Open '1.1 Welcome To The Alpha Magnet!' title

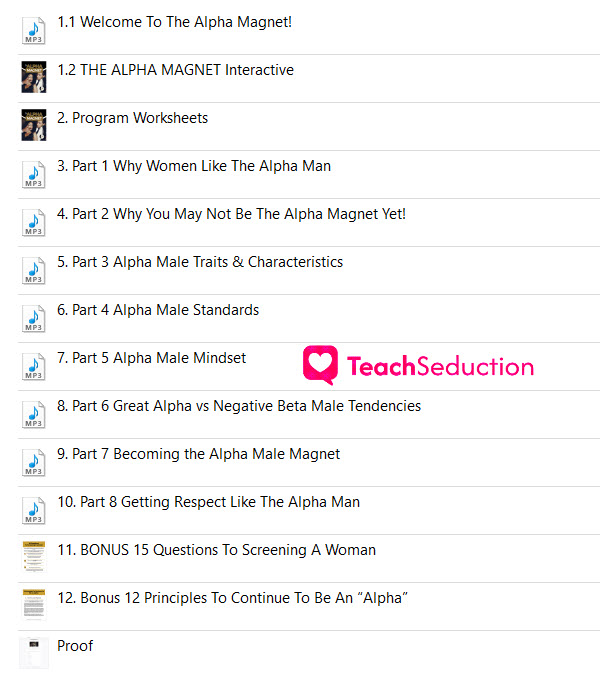pyautogui.click(x=174, y=22)
